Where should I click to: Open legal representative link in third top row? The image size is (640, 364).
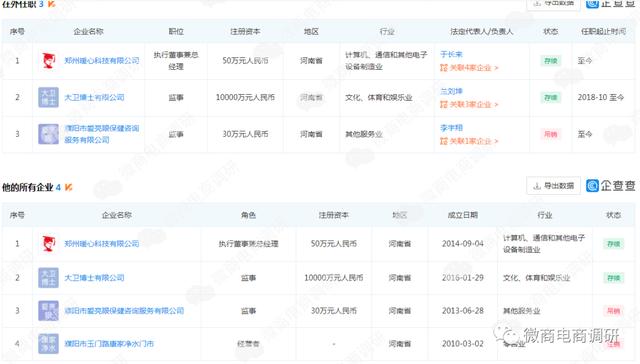pos(451,128)
